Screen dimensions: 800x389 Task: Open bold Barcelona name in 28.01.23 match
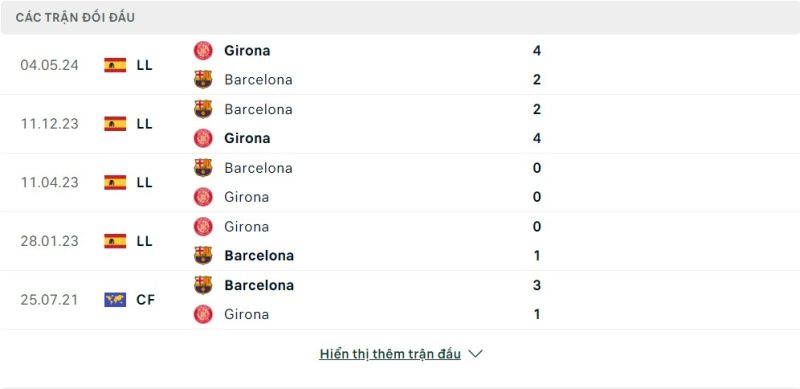(x=259, y=256)
